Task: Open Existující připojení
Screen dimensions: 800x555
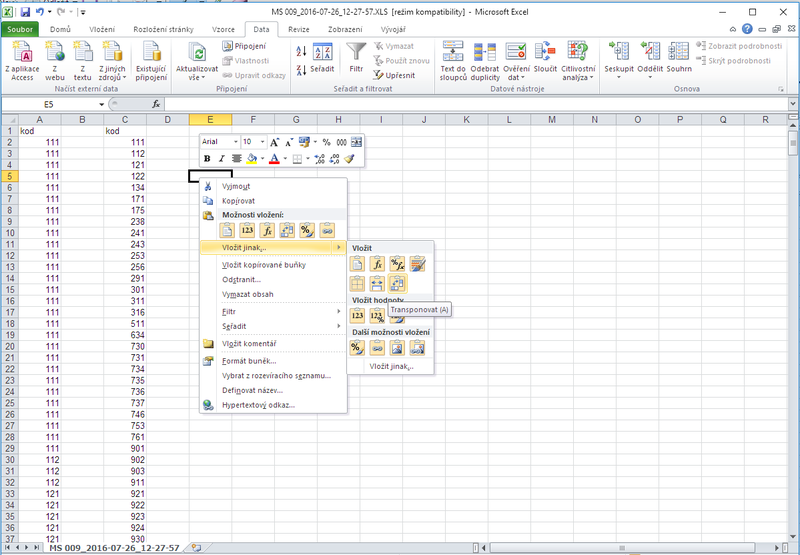Action: point(151,61)
